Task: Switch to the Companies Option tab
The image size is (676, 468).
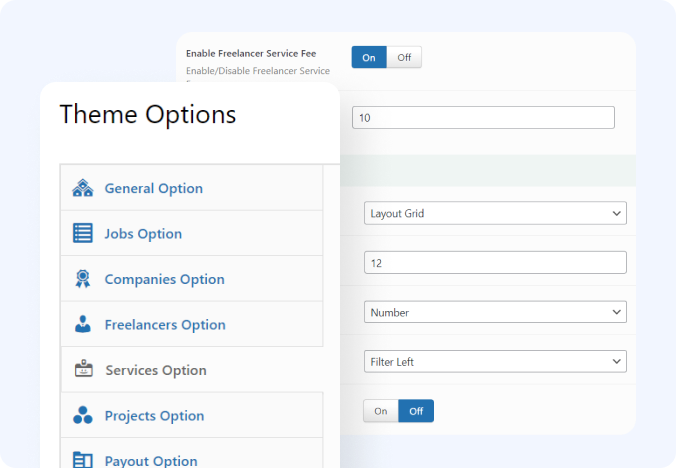Action: point(191,279)
